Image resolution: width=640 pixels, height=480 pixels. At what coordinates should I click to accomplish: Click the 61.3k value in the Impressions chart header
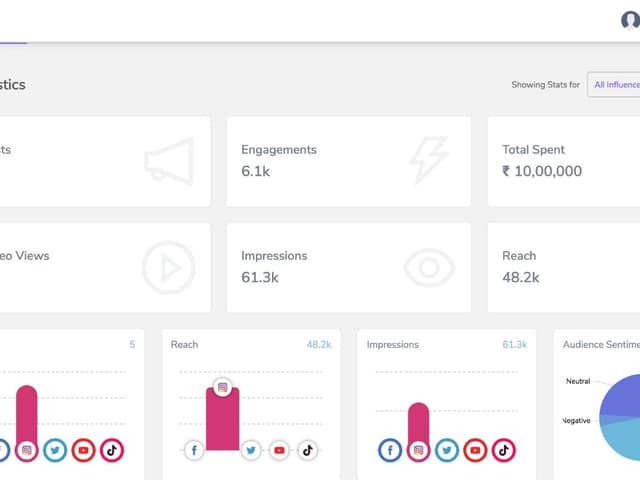[x=514, y=344]
